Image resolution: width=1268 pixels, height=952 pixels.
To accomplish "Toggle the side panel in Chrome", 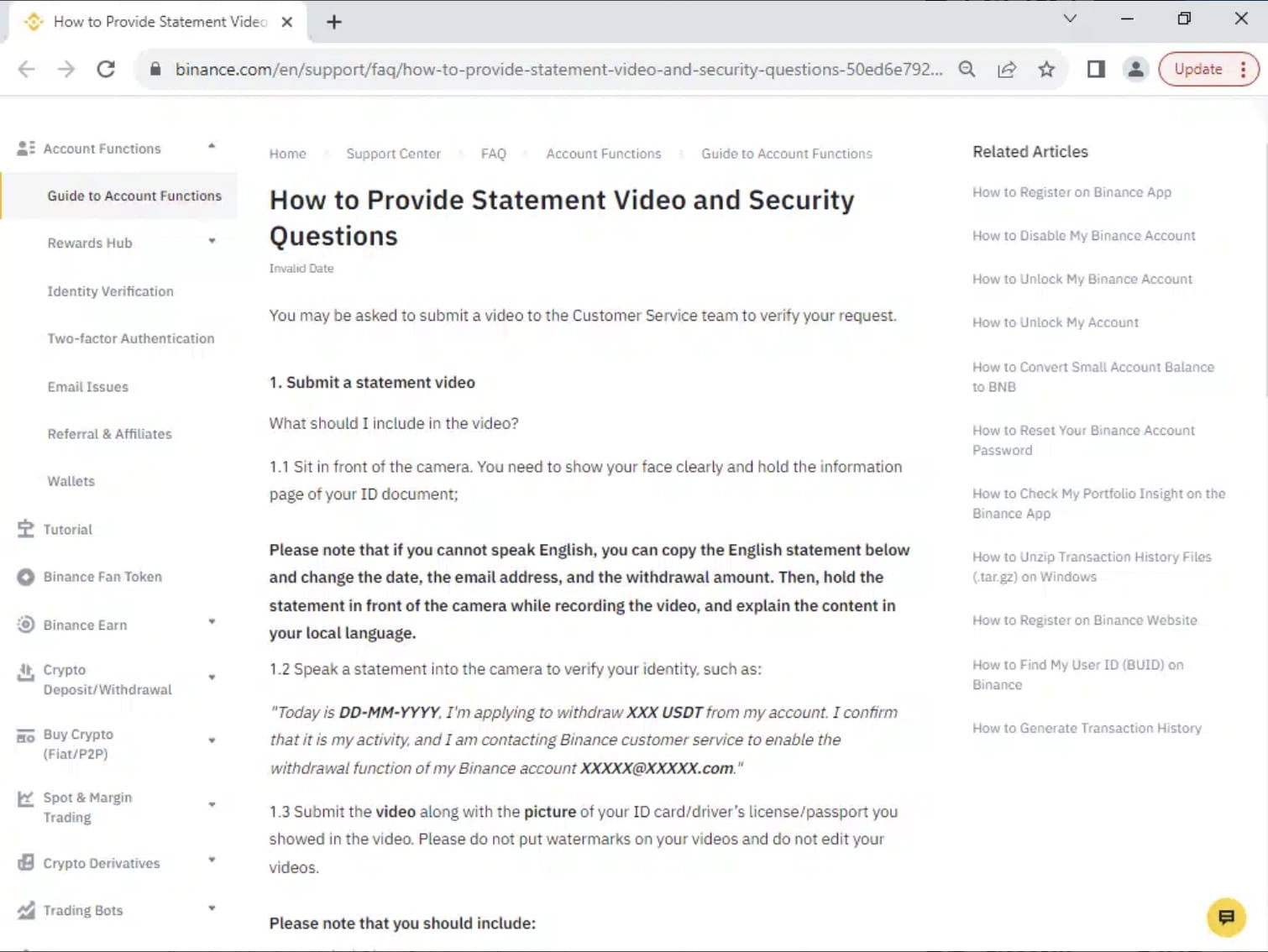I will pyautogui.click(x=1095, y=70).
